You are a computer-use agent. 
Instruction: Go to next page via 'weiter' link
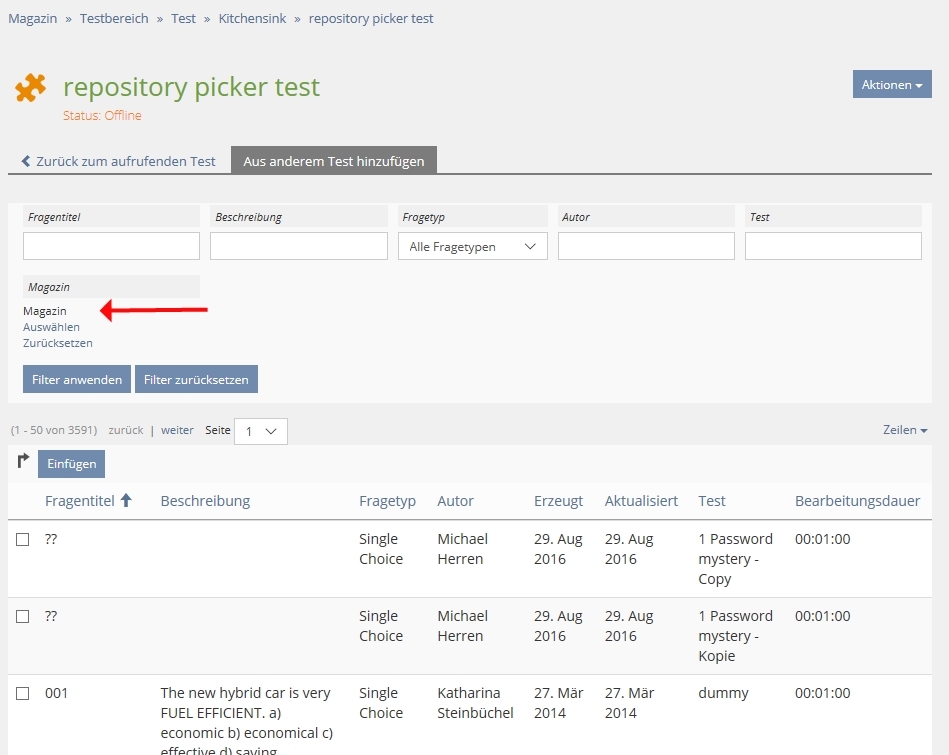(177, 430)
